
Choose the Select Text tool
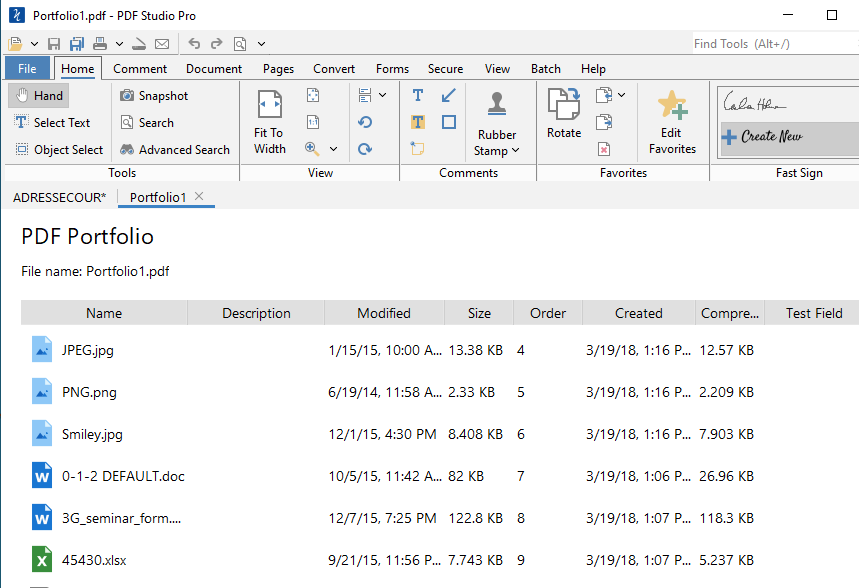tap(52, 122)
